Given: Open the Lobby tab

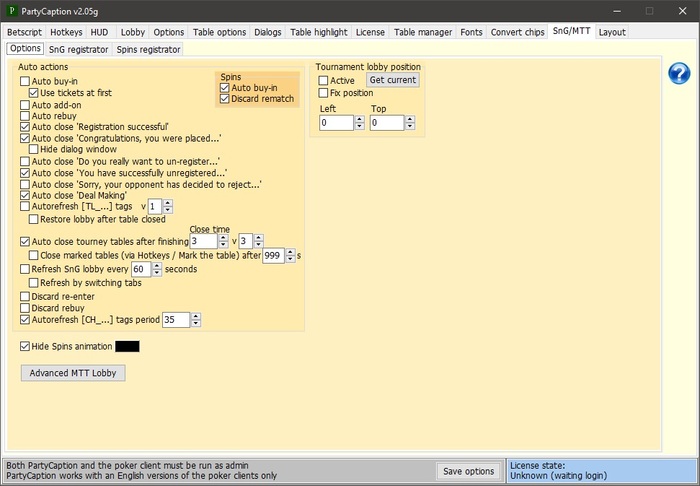Looking at the screenshot, I should [133, 32].
